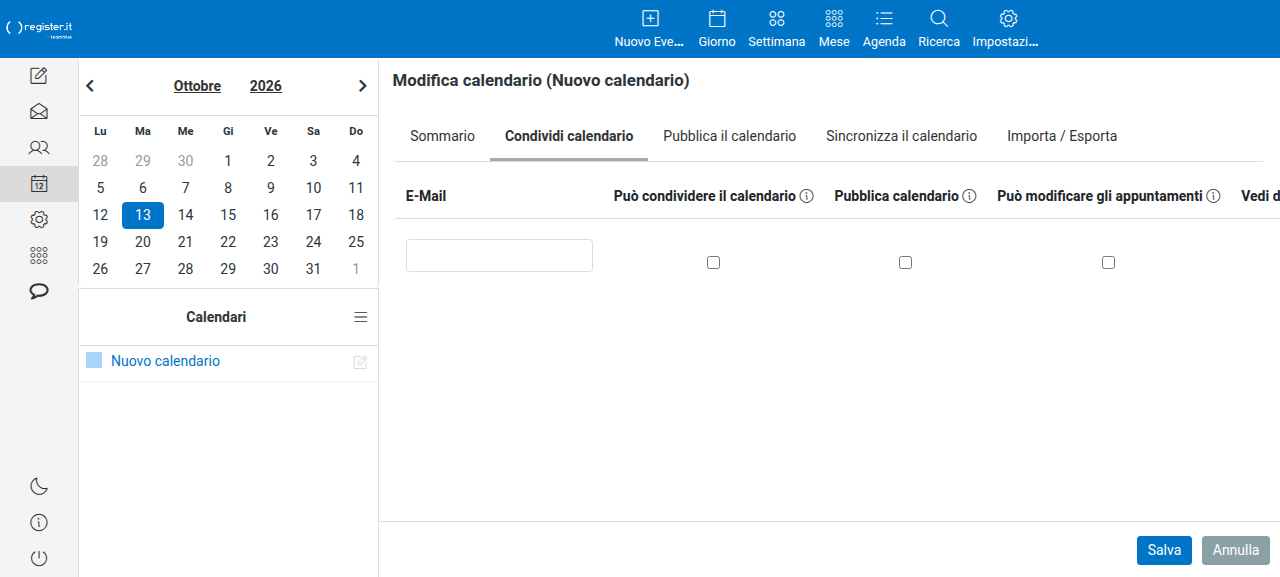Screen dimensions: 1280x577
Task: Click the power logout icon
Action: (x=39, y=559)
